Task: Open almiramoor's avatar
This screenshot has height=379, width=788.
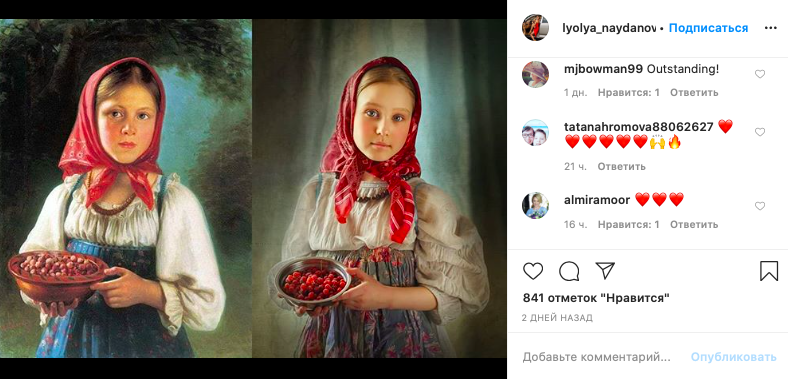Action: coord(535,206)
